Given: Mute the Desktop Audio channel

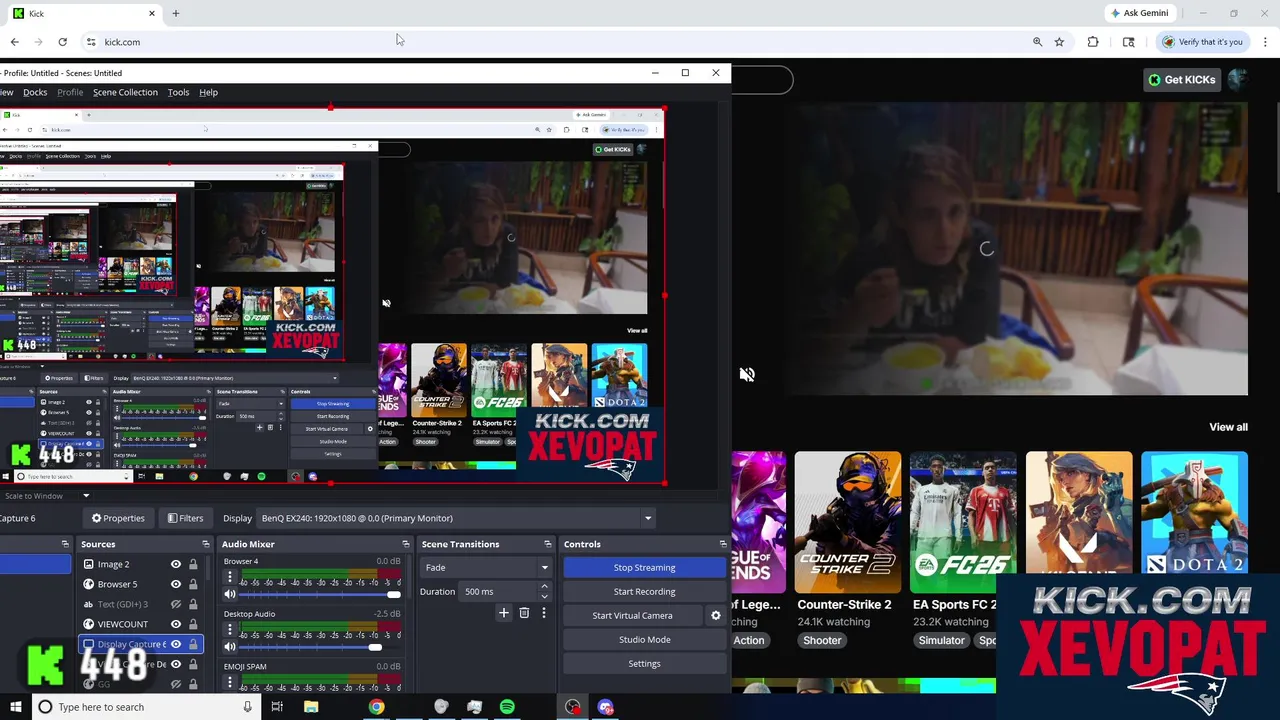Looking at the screenshot, I should coord(230,647).
